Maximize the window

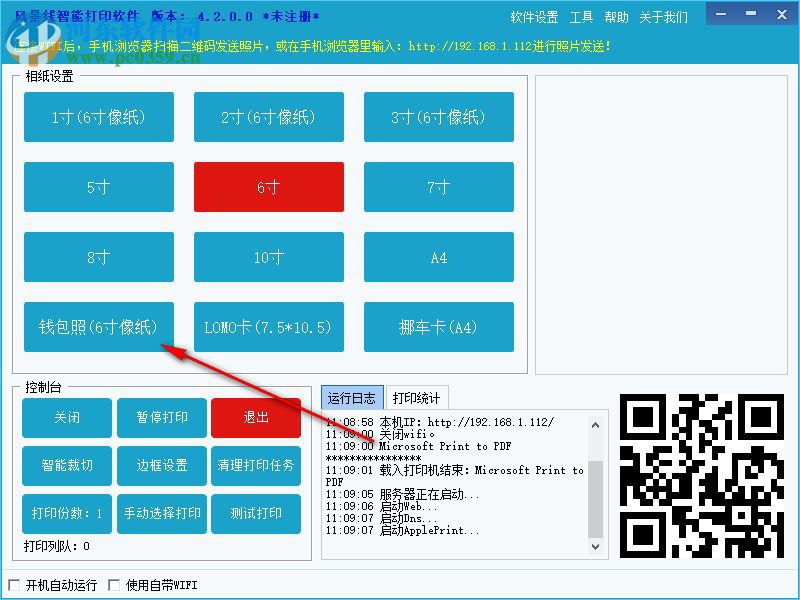click(x=751, y=14)
